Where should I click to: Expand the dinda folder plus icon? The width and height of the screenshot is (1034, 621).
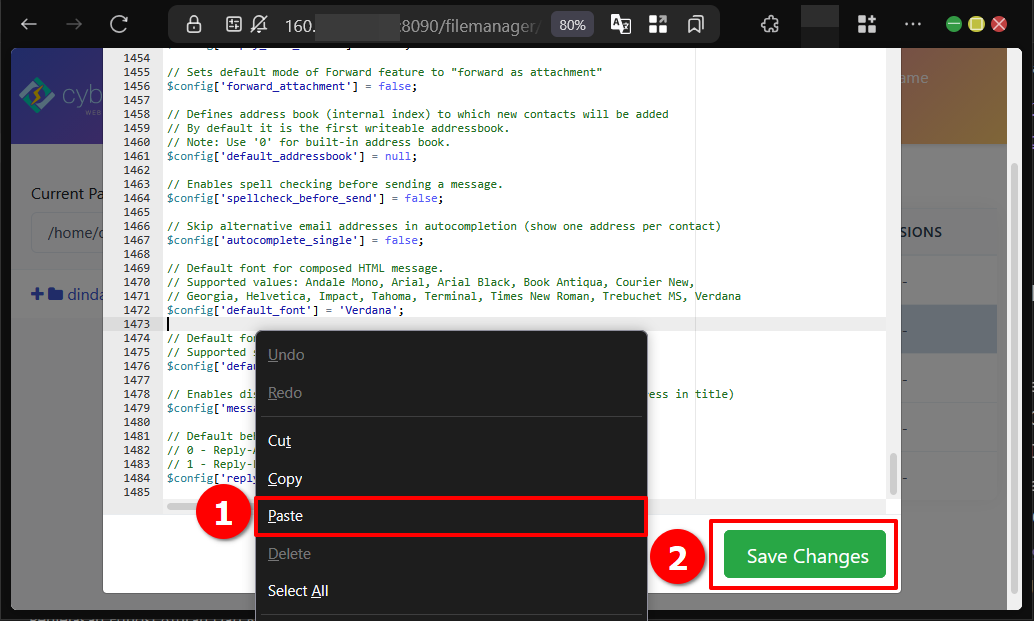click(38, 294)
